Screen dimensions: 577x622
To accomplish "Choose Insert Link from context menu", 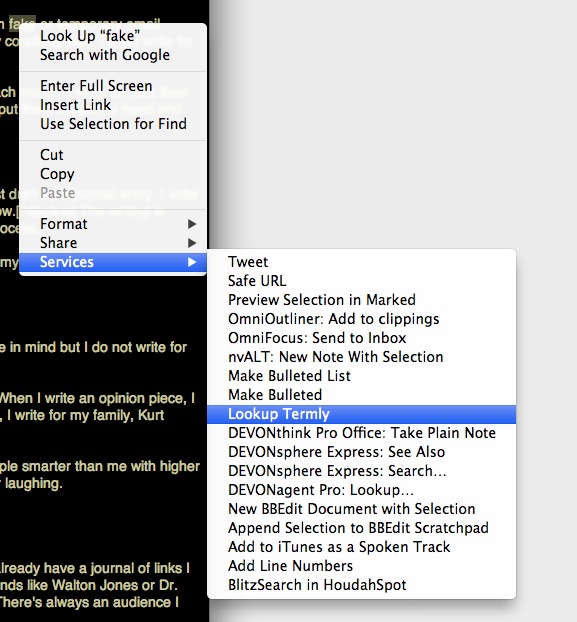I will 113,105.
